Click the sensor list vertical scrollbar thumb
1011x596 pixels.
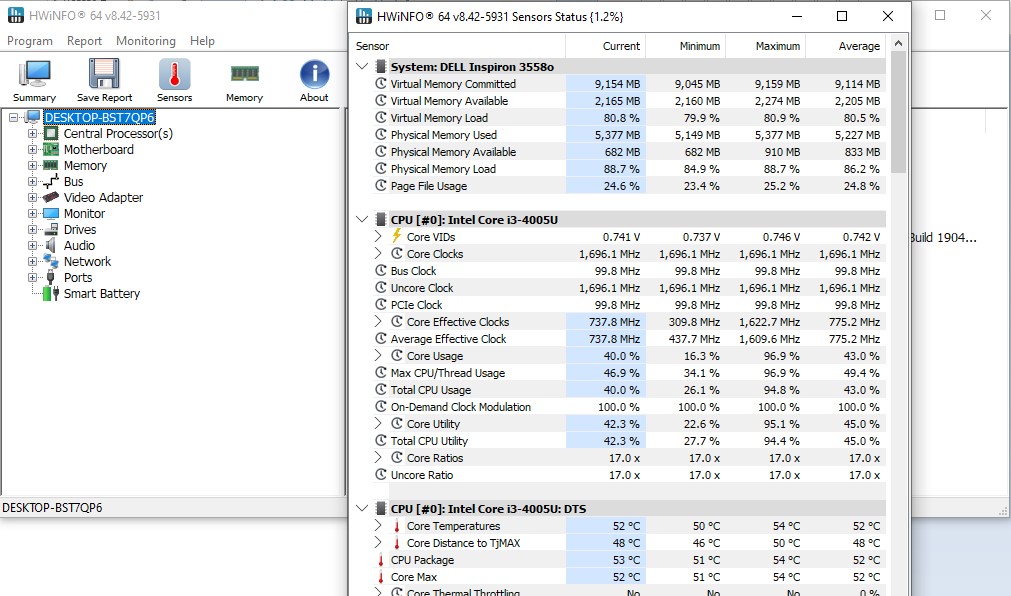tap(898, 112)
